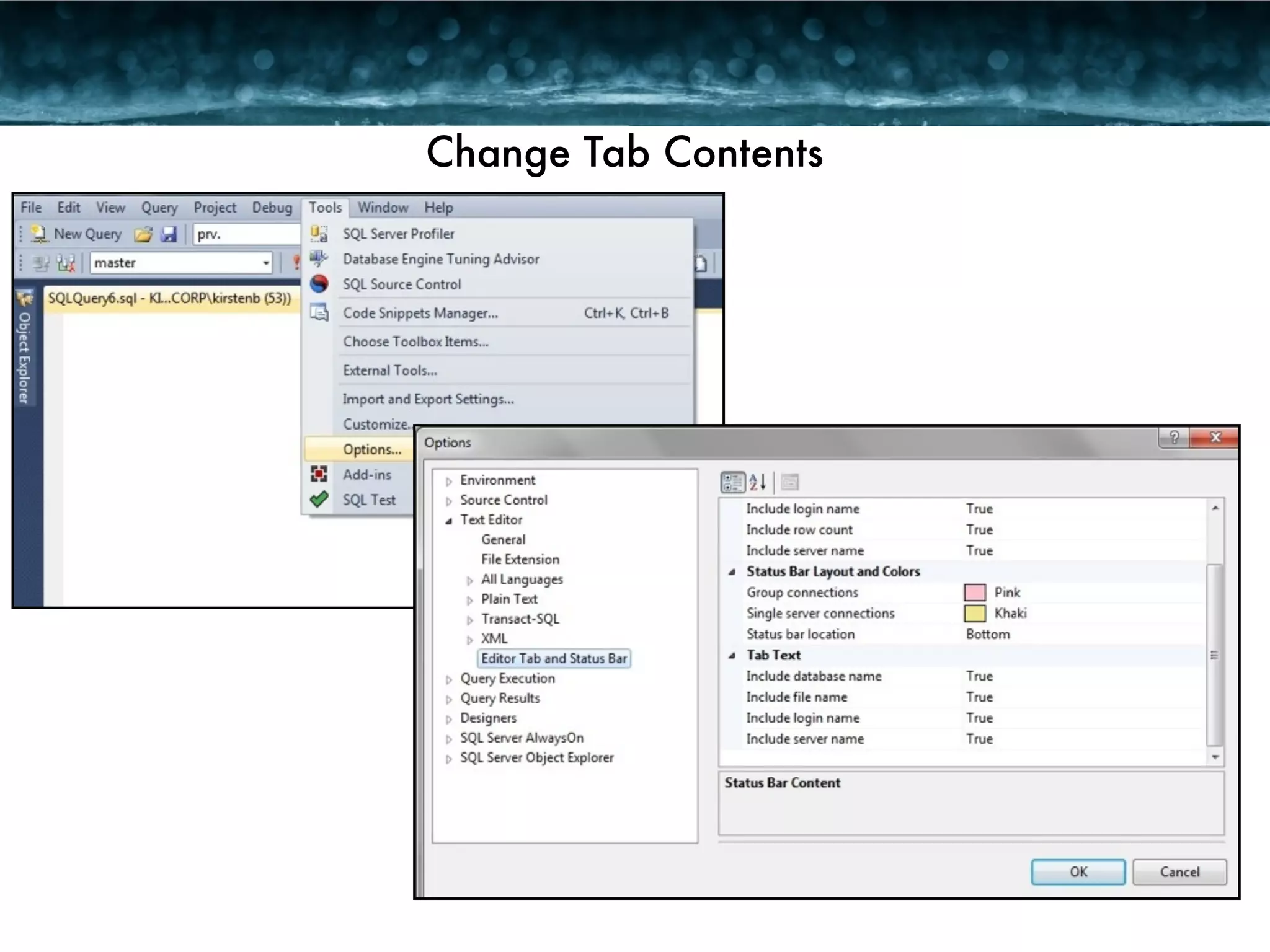This screenshot has height=952, width=1270.
Task: Select Options... in the Tools menu
Action: coord(371,449)
